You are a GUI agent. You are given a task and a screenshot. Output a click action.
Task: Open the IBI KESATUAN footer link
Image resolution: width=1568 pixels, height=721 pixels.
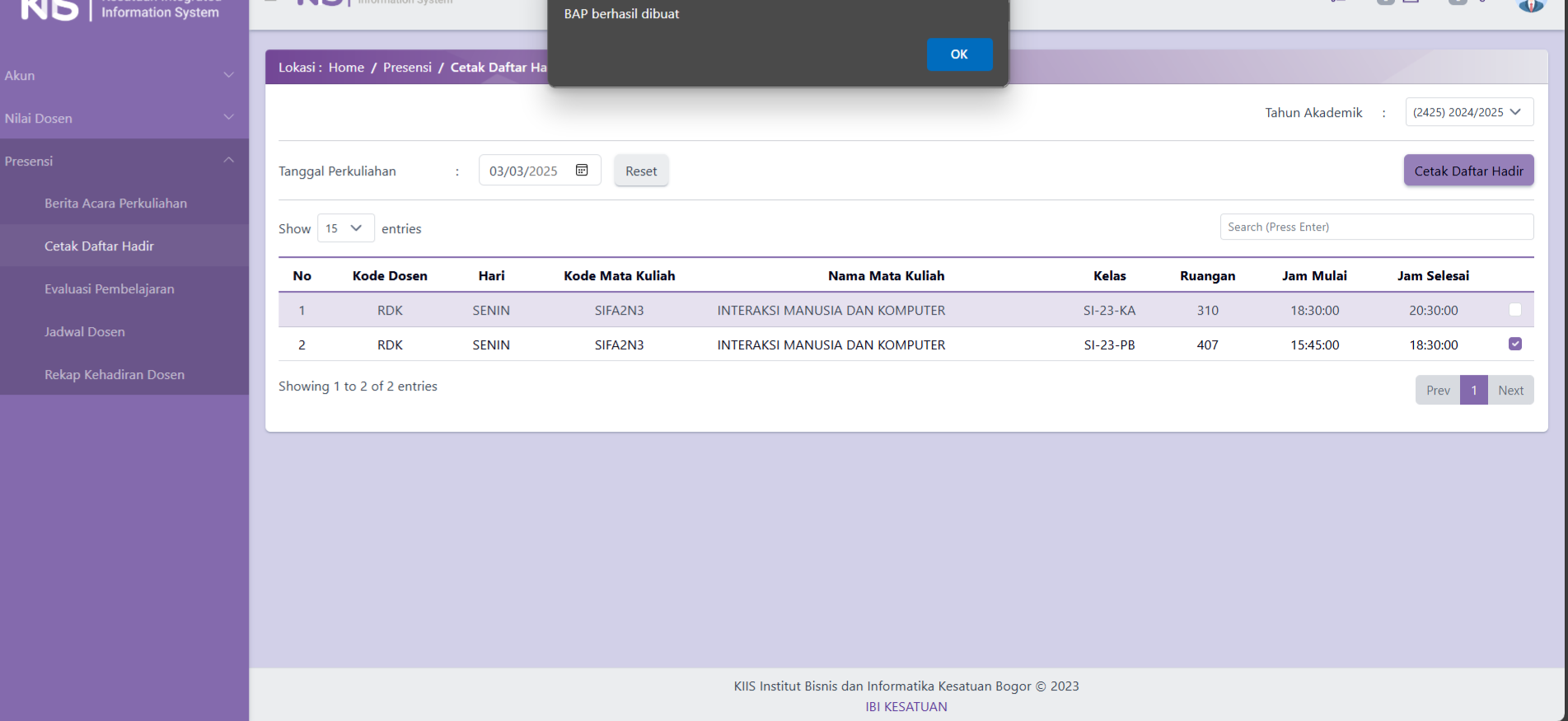tap(906, 707)
